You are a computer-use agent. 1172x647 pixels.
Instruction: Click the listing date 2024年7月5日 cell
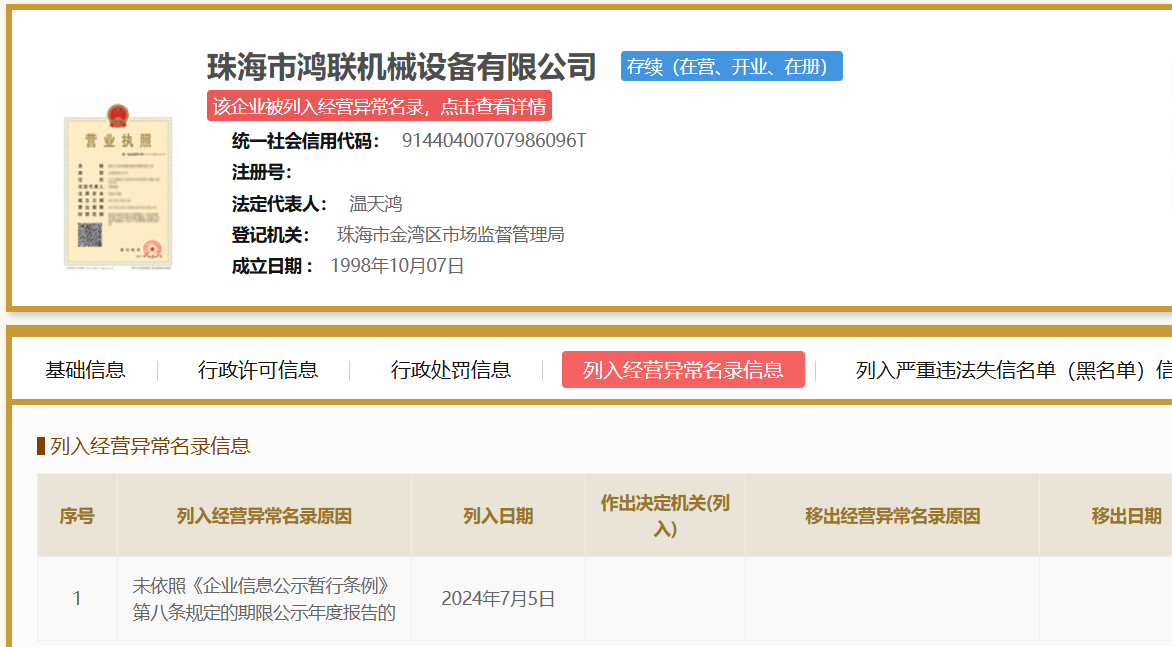tap(498, 599)
